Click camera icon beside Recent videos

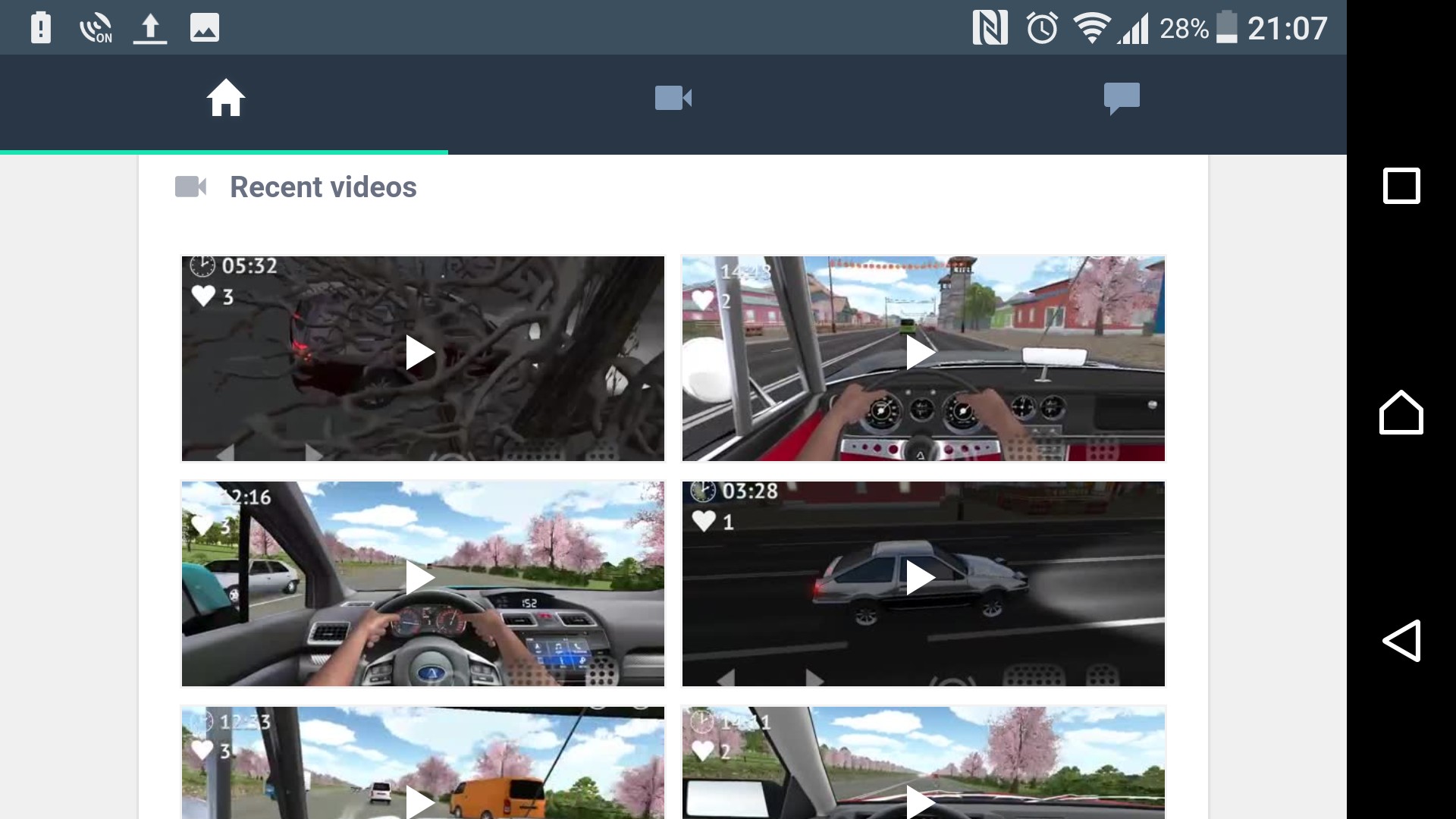click(x=190, y=187)
